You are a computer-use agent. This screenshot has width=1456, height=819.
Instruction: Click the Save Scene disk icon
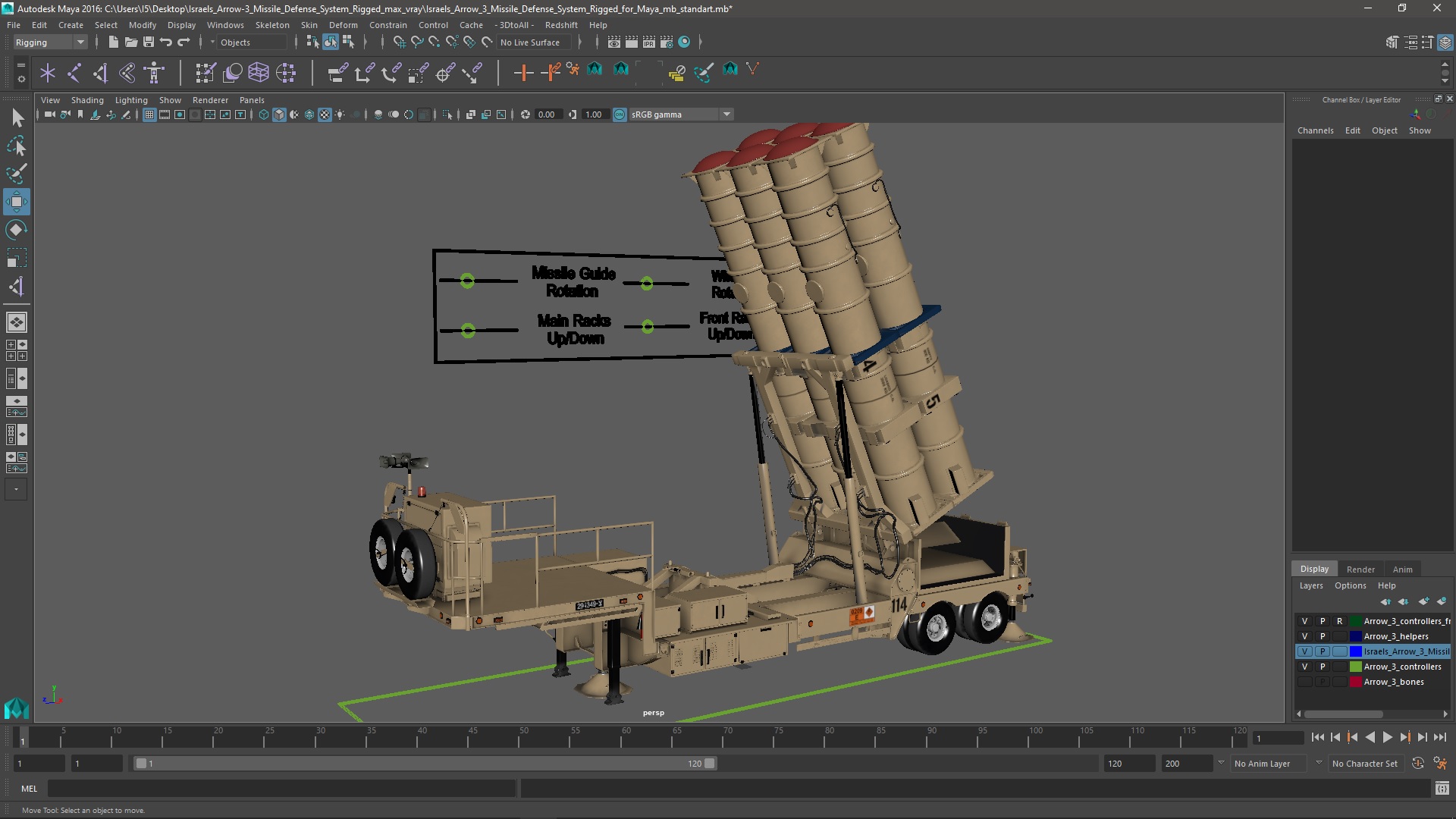pyautogui.click(x=148, y=42)
